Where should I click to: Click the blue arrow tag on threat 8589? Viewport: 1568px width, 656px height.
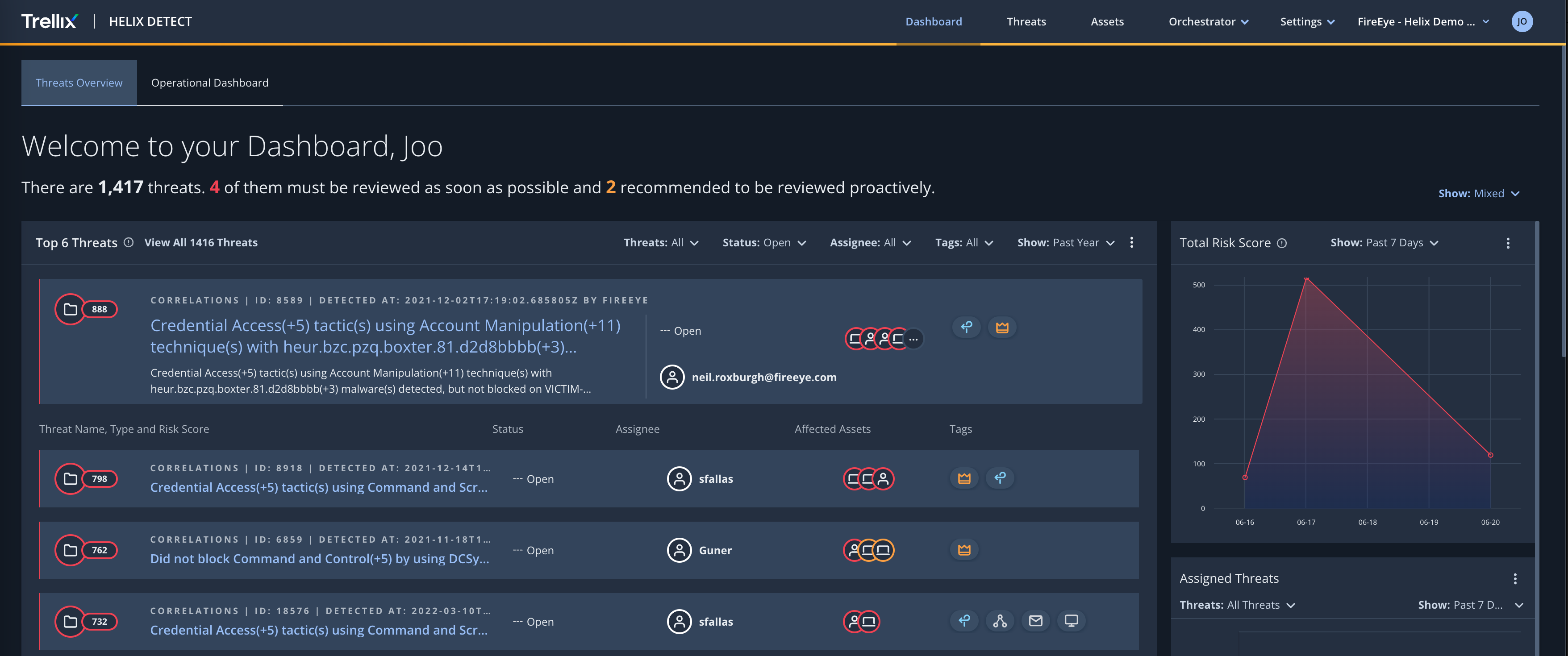966,328
